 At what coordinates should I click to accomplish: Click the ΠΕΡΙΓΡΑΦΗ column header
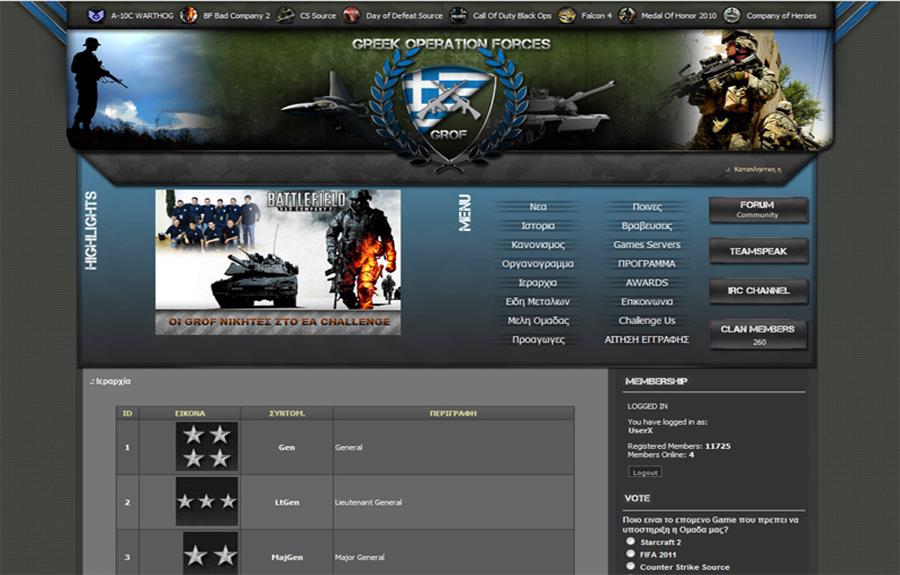pos(453,413)
